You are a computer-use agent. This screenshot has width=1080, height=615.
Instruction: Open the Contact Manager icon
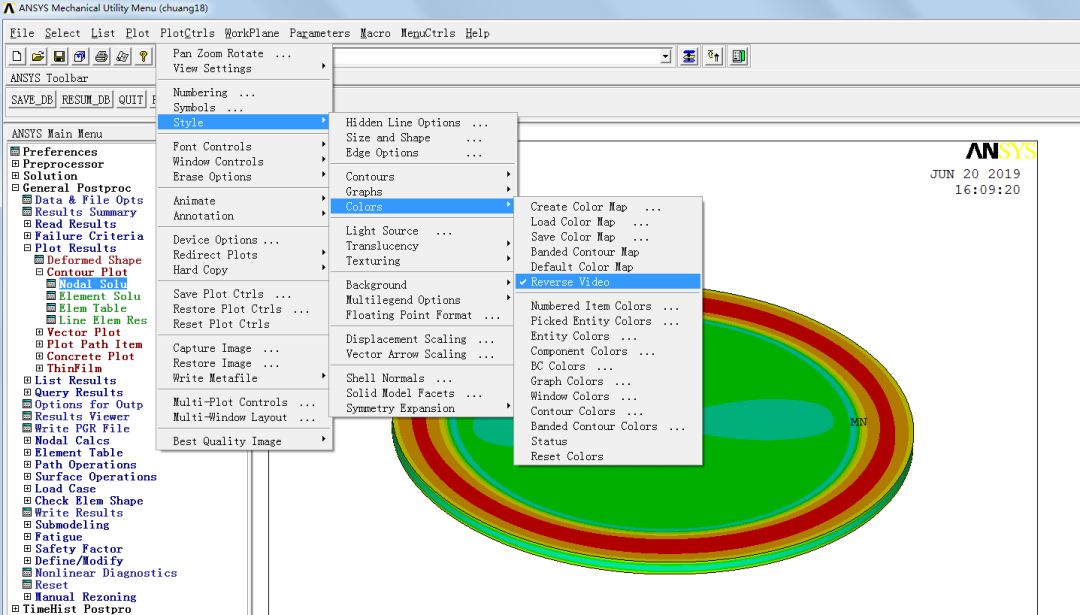click(x=738, y=56)
